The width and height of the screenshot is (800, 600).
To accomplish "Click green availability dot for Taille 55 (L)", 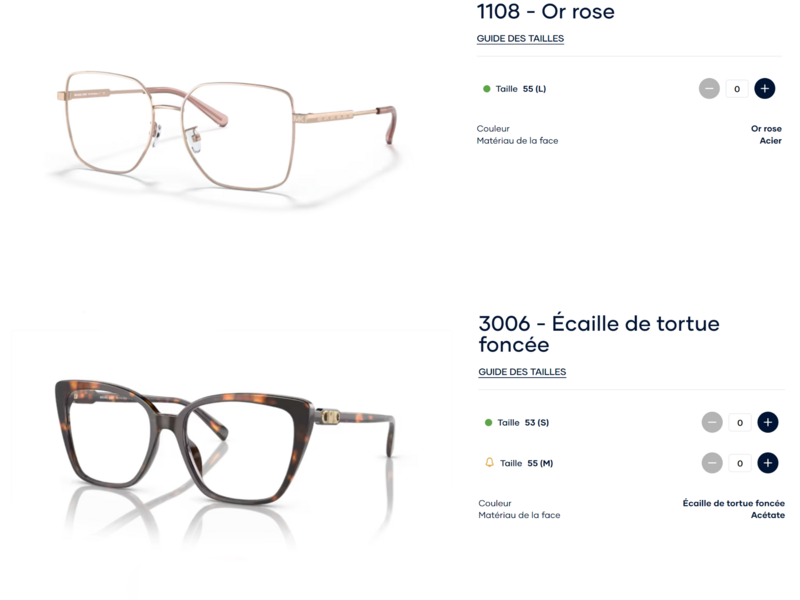I will click(487, 89).
